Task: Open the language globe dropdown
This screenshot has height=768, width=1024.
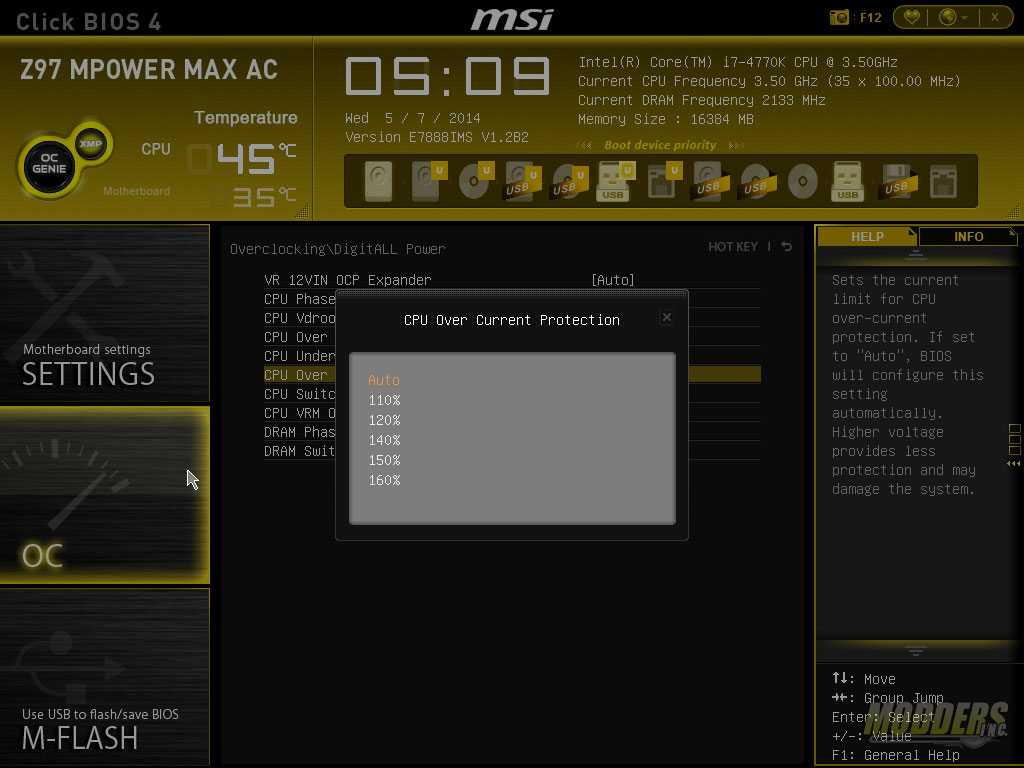Action: 953,17
